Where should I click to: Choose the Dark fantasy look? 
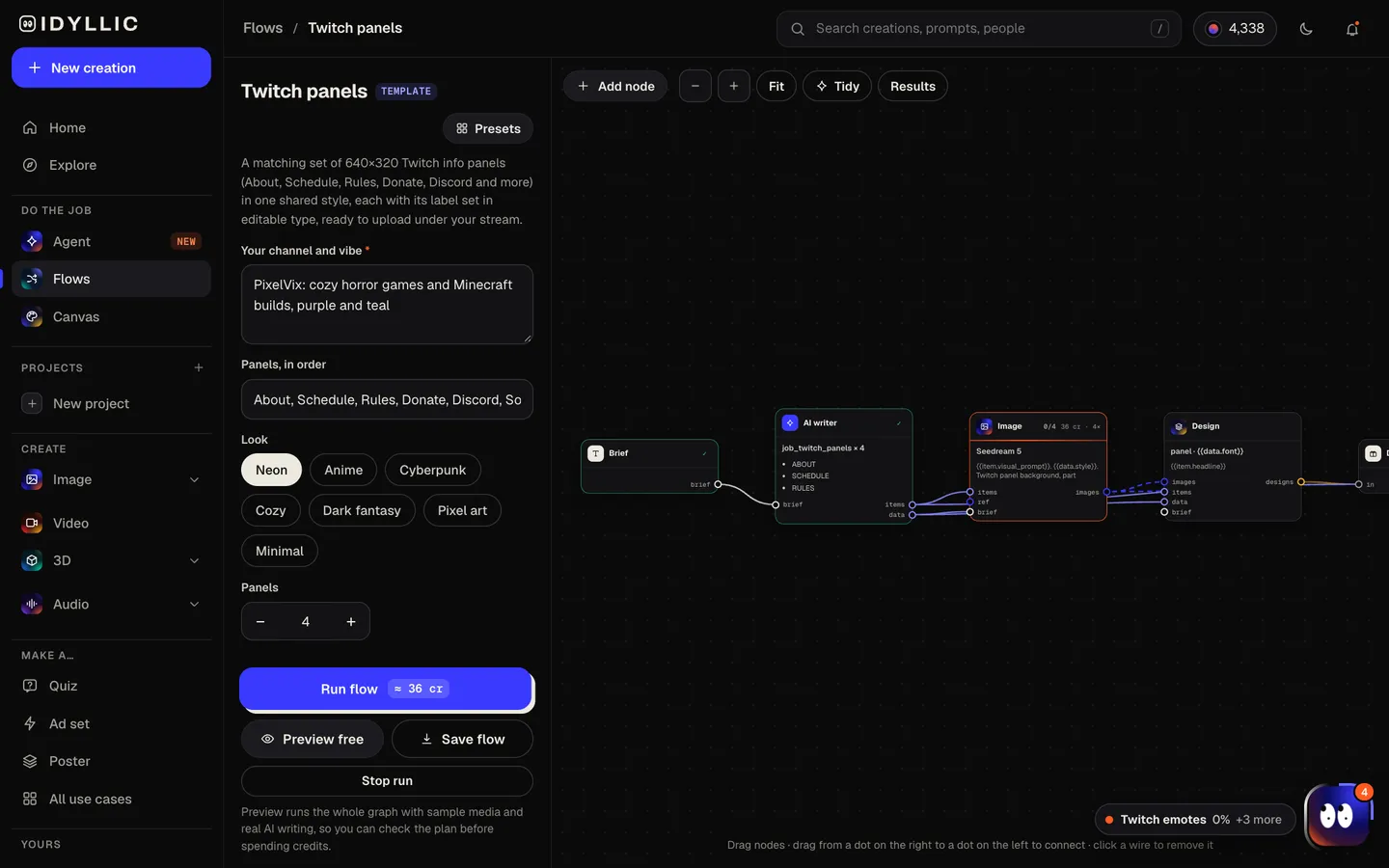(362, 510)
